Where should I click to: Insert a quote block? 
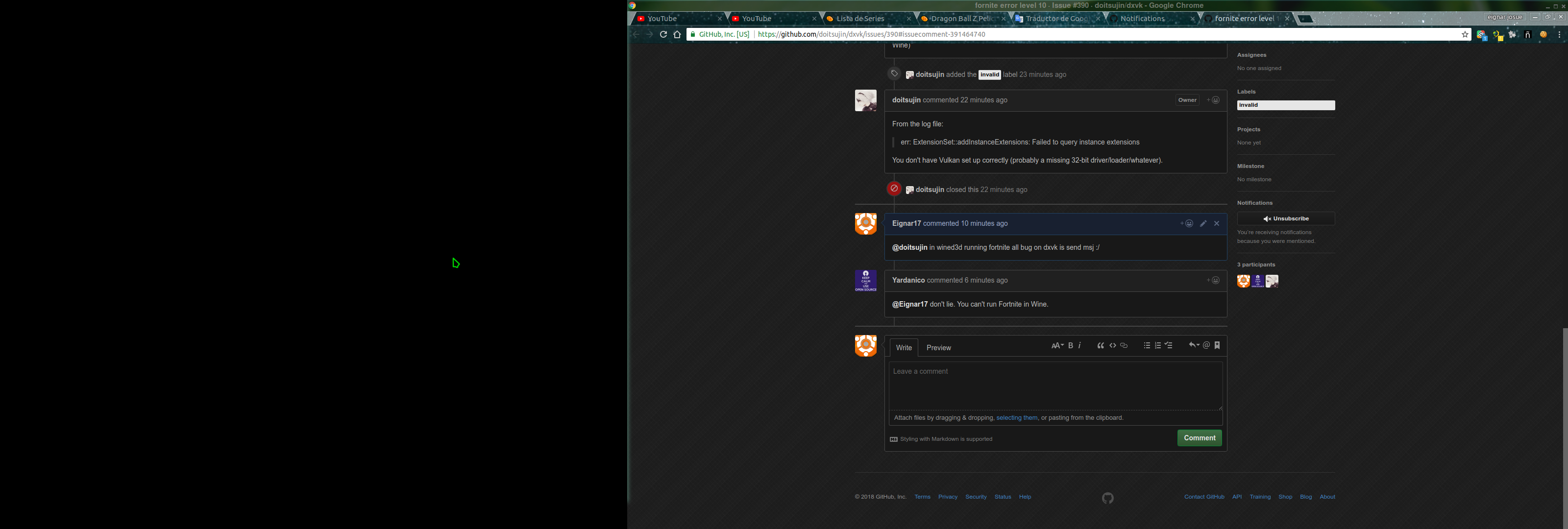point(1101,346)
